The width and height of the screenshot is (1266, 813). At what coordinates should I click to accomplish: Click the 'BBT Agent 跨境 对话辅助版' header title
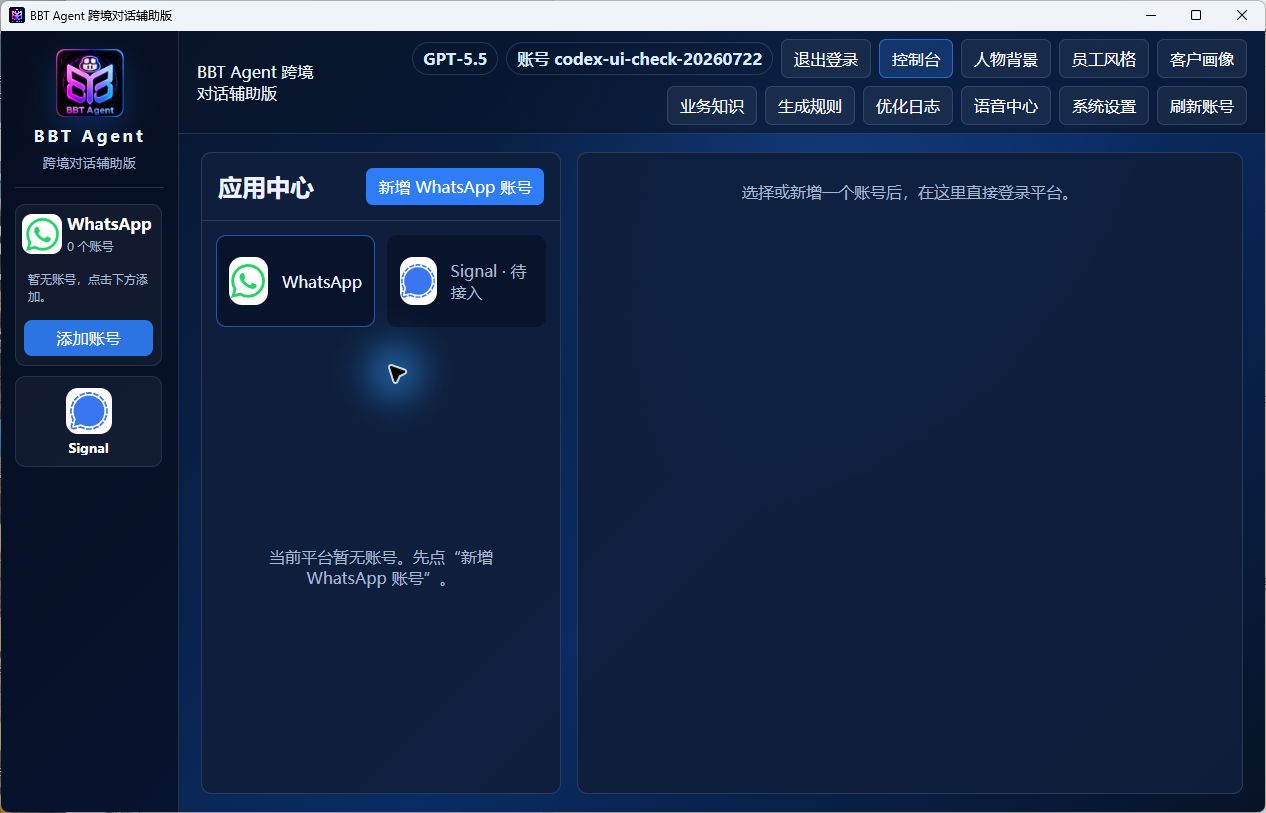click(x=255, y=83)
